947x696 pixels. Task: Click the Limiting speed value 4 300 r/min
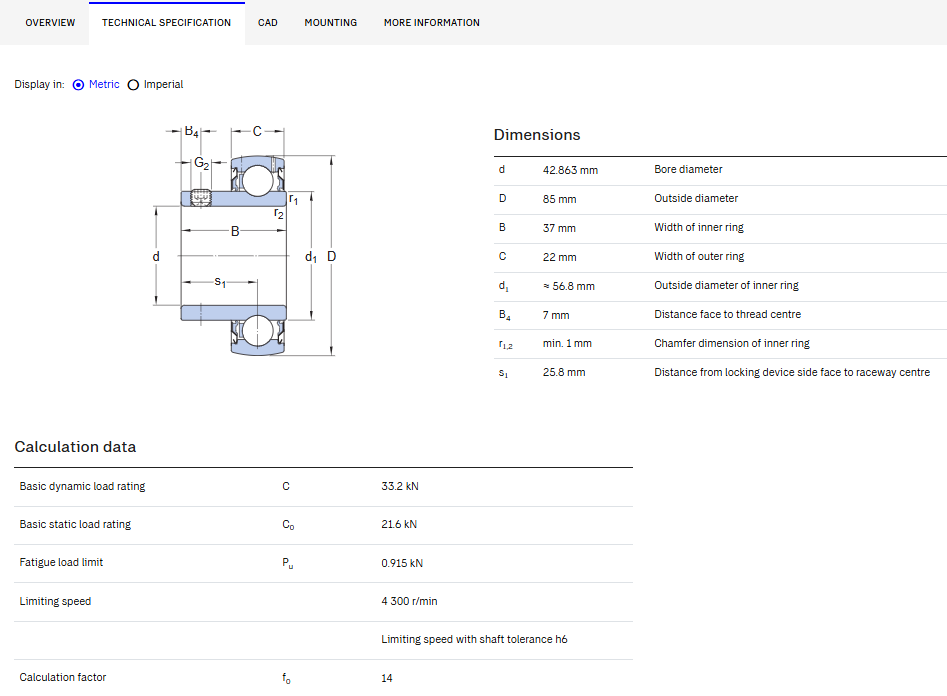409,602
